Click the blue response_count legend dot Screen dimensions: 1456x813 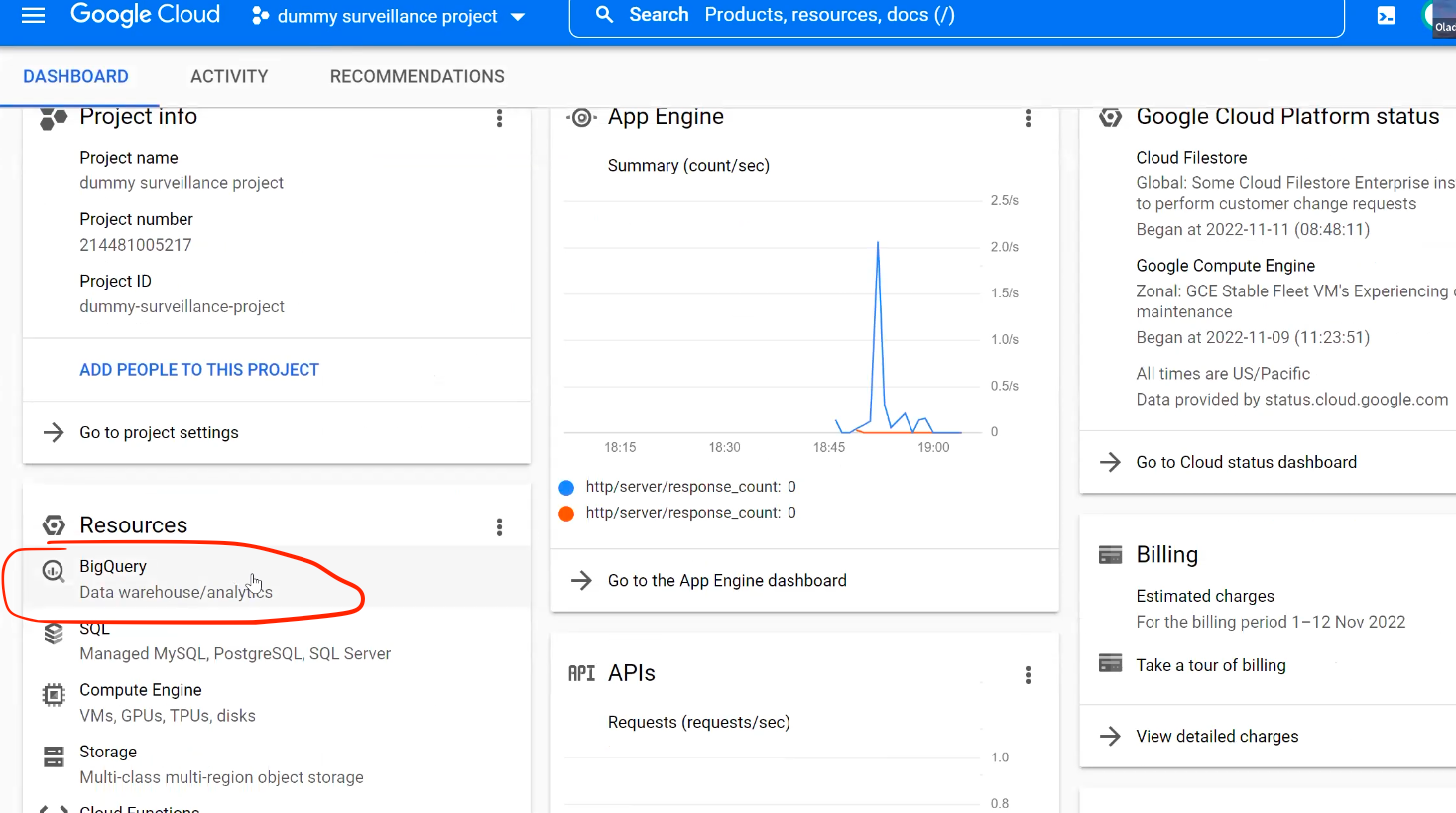pos(566,487)
